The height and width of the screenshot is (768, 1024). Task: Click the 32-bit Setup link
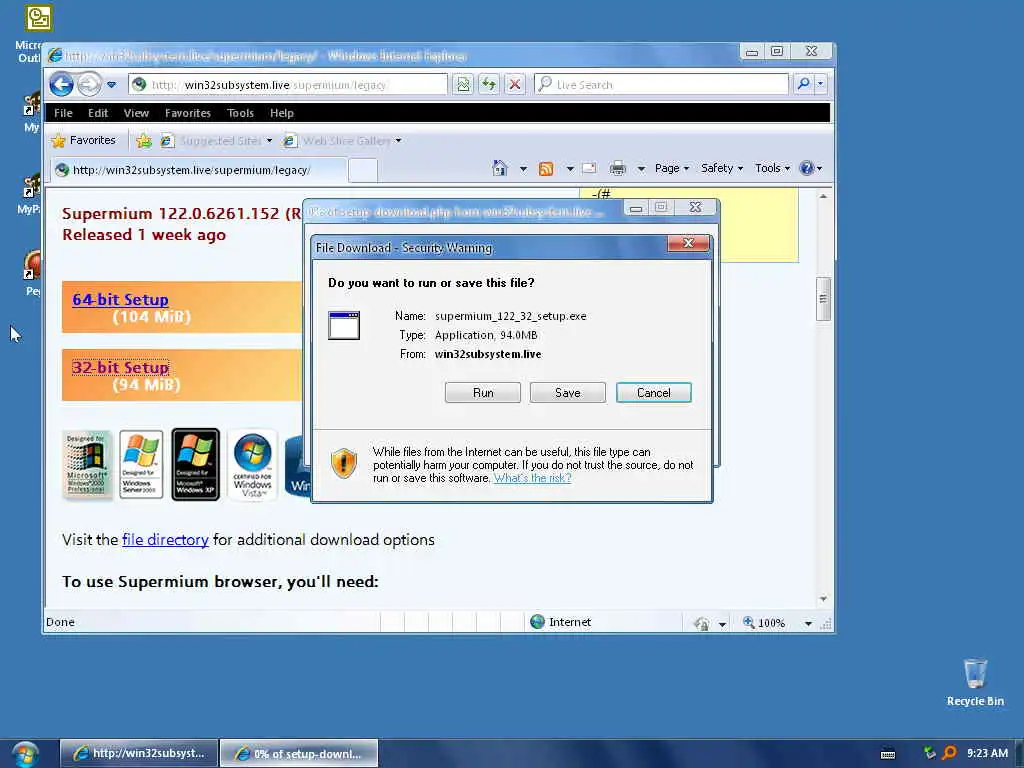click(x=120, y=368)
